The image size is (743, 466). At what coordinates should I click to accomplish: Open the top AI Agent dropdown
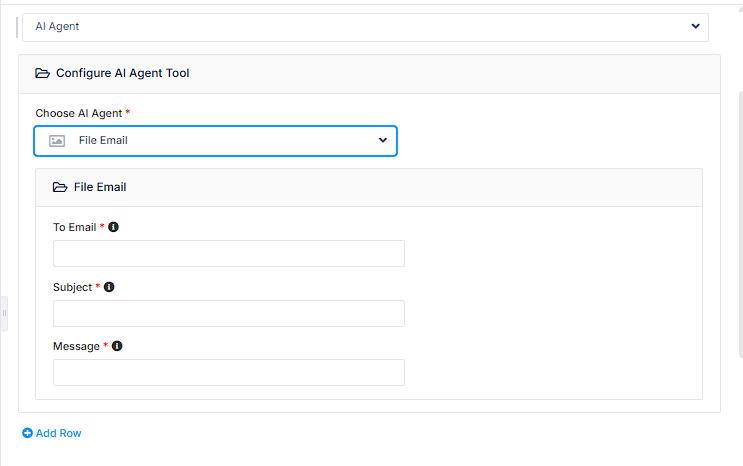coord(365,27)
